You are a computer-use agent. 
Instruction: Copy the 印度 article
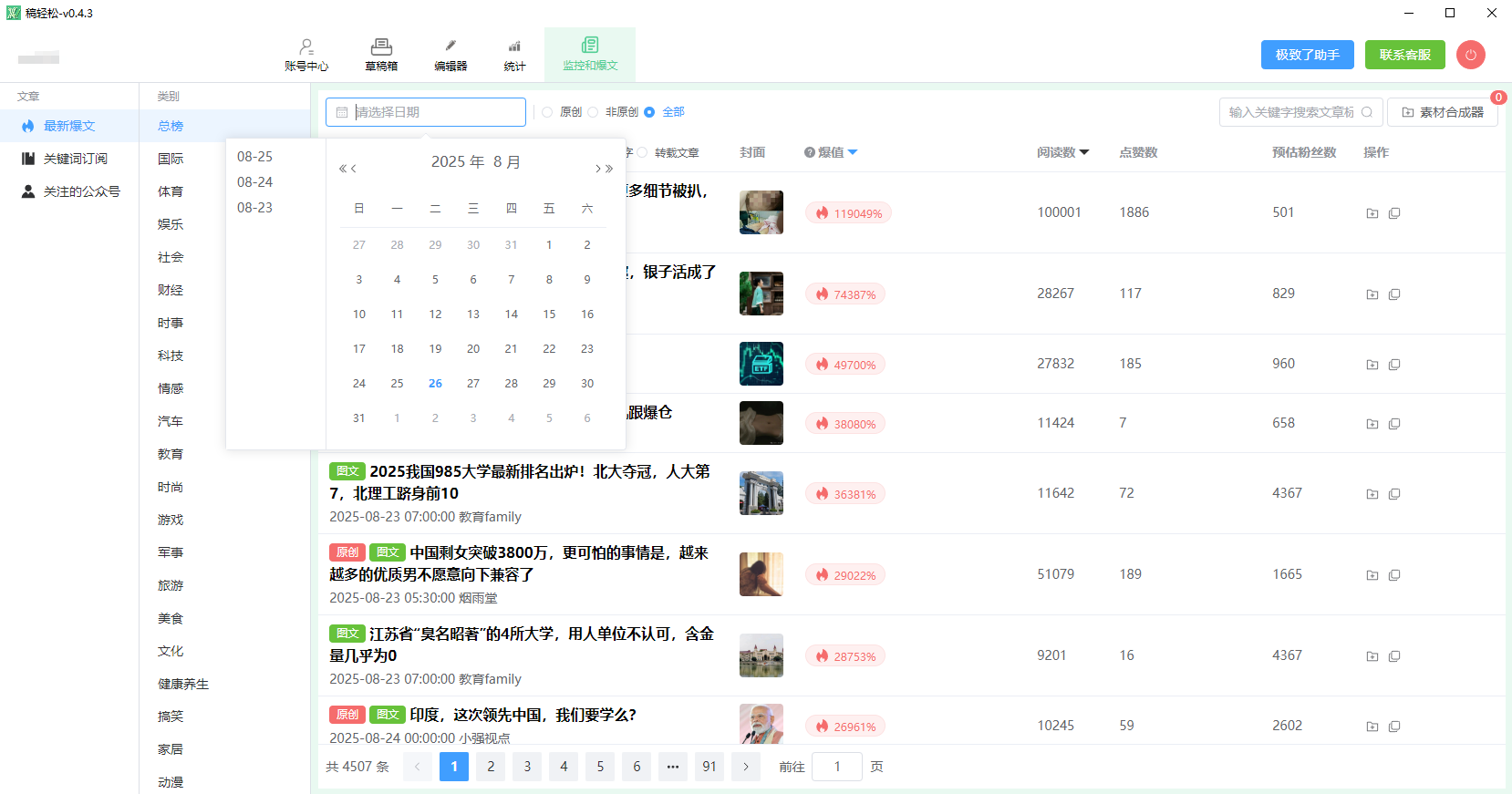(x=1394, y=727)
